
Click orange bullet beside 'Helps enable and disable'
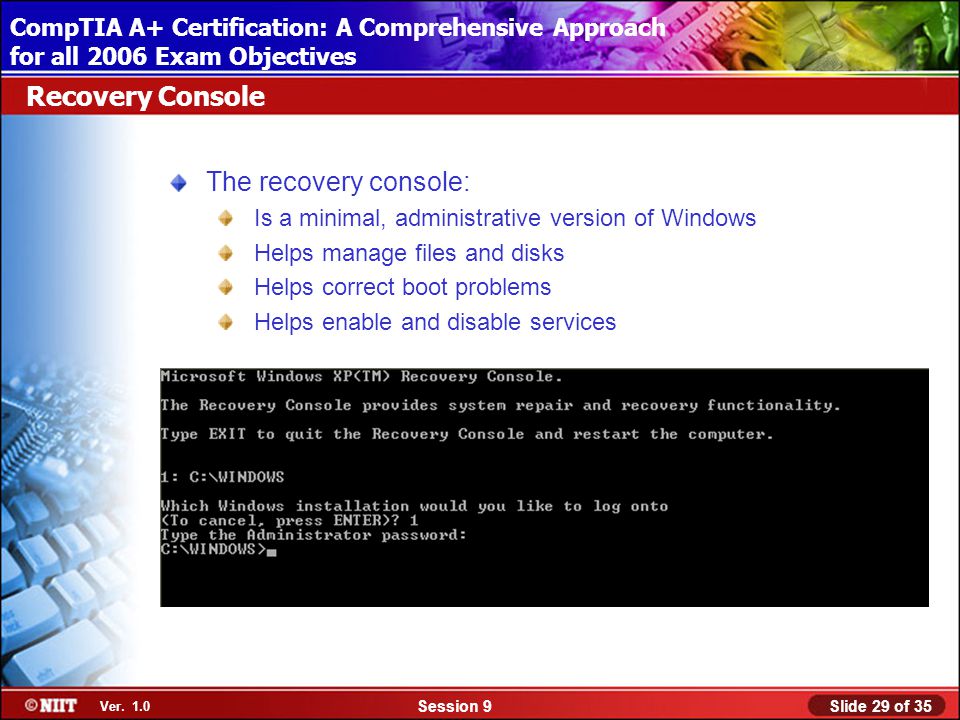225,322
